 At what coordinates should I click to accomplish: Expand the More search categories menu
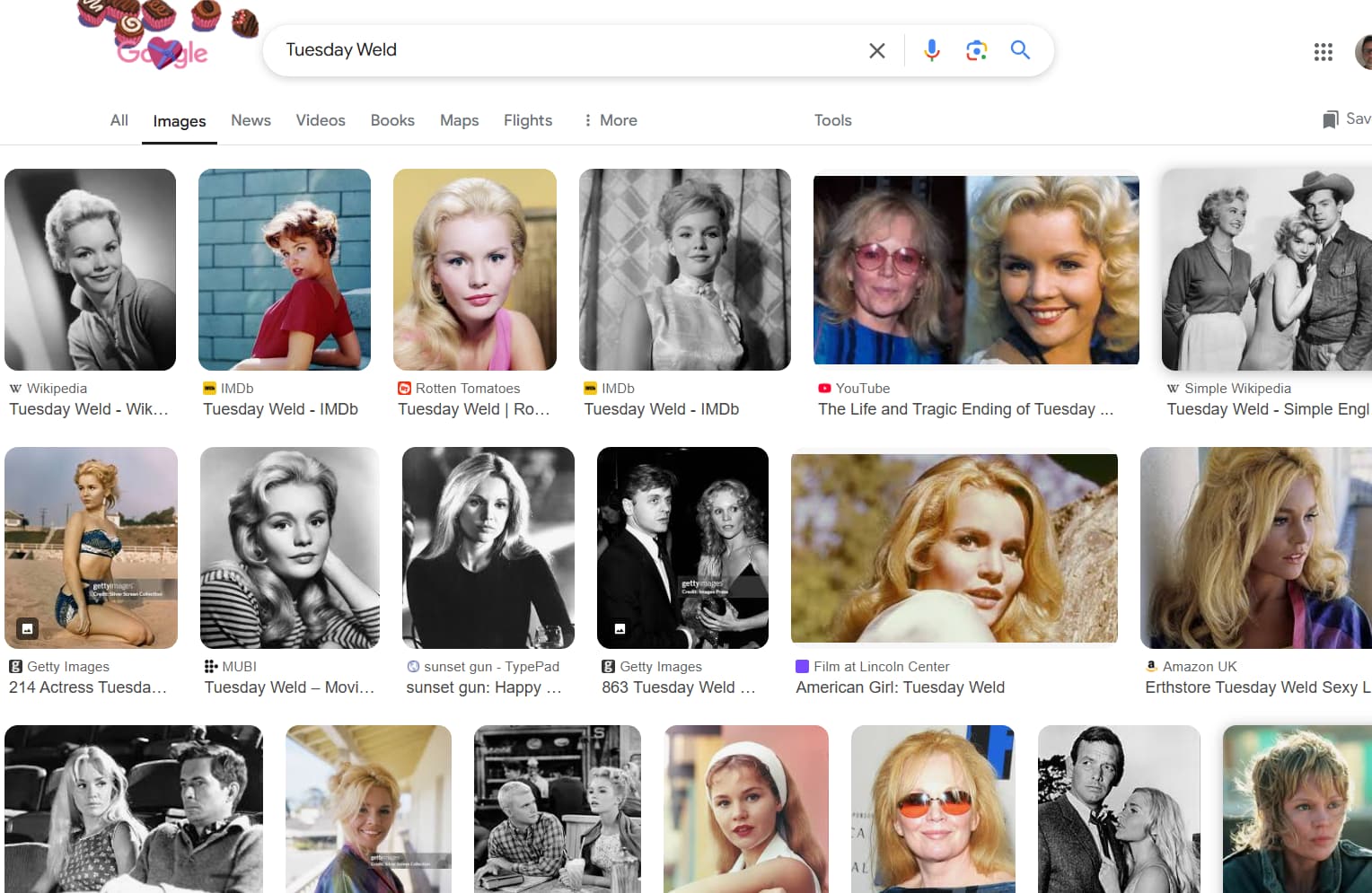(610, 120)
